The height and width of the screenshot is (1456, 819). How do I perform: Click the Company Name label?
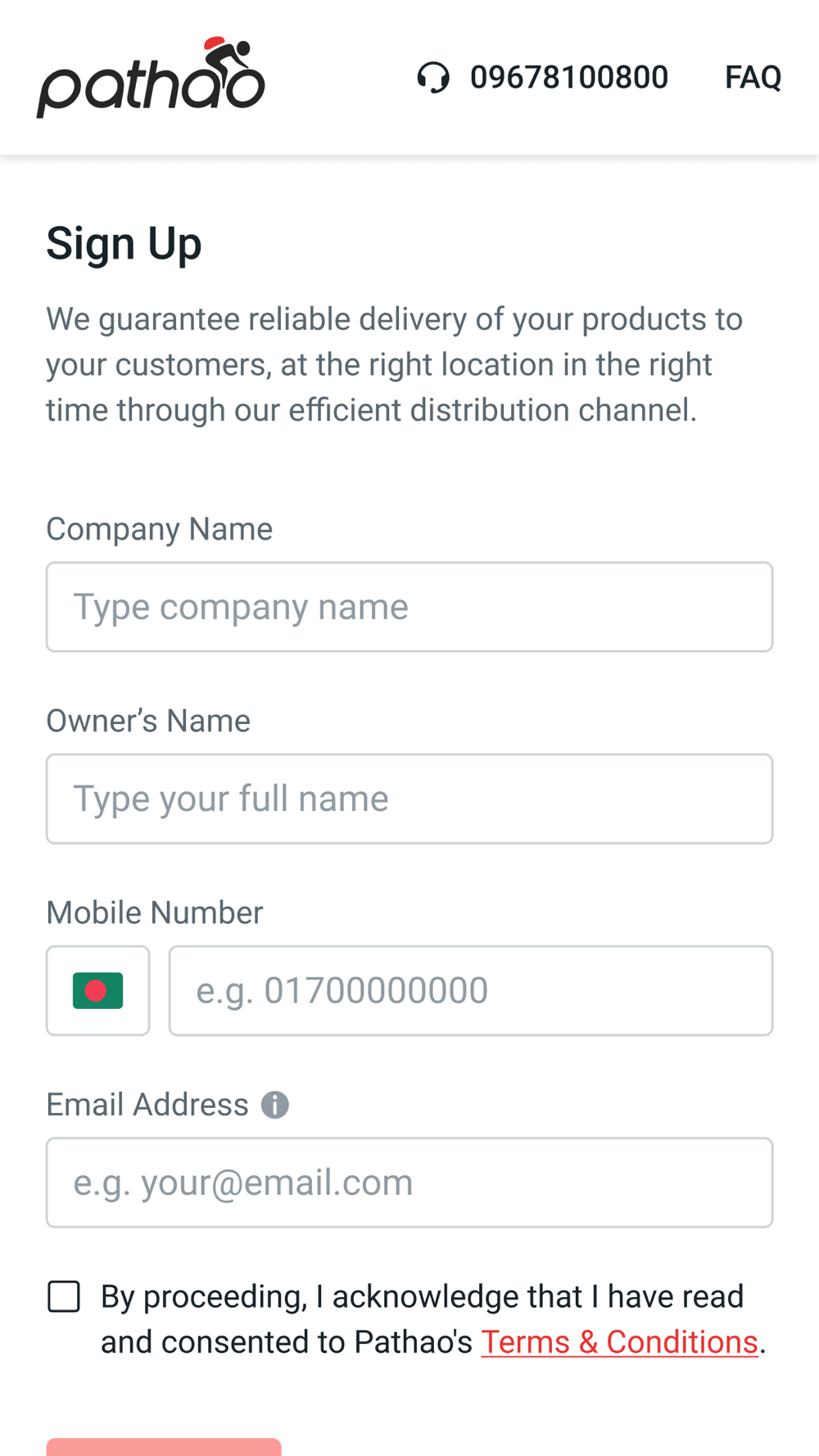tap(160, 529)
